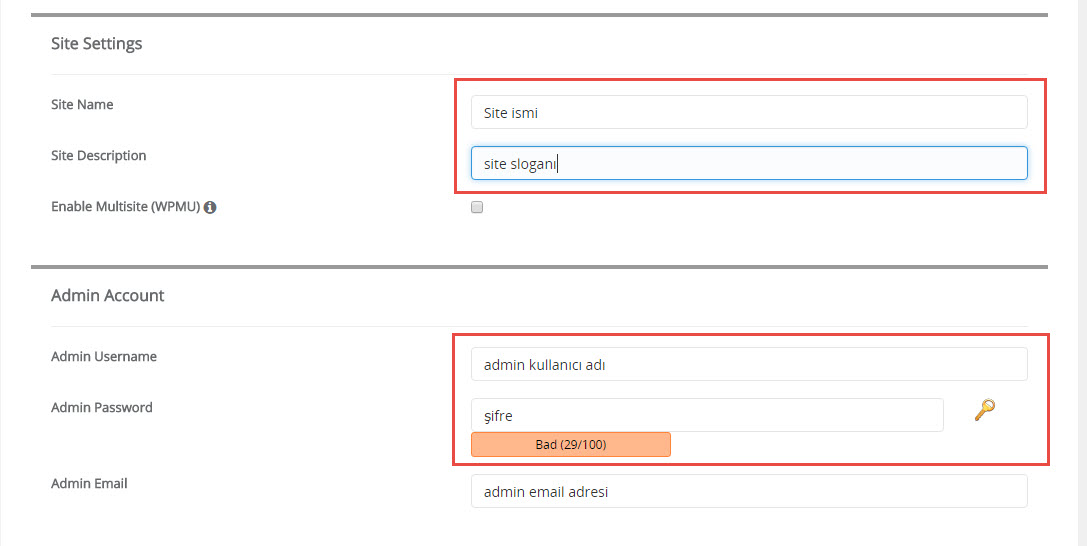This screenshot has width=1087, height=546.
Task: Click the Site Name label
Action: (82, 105)
